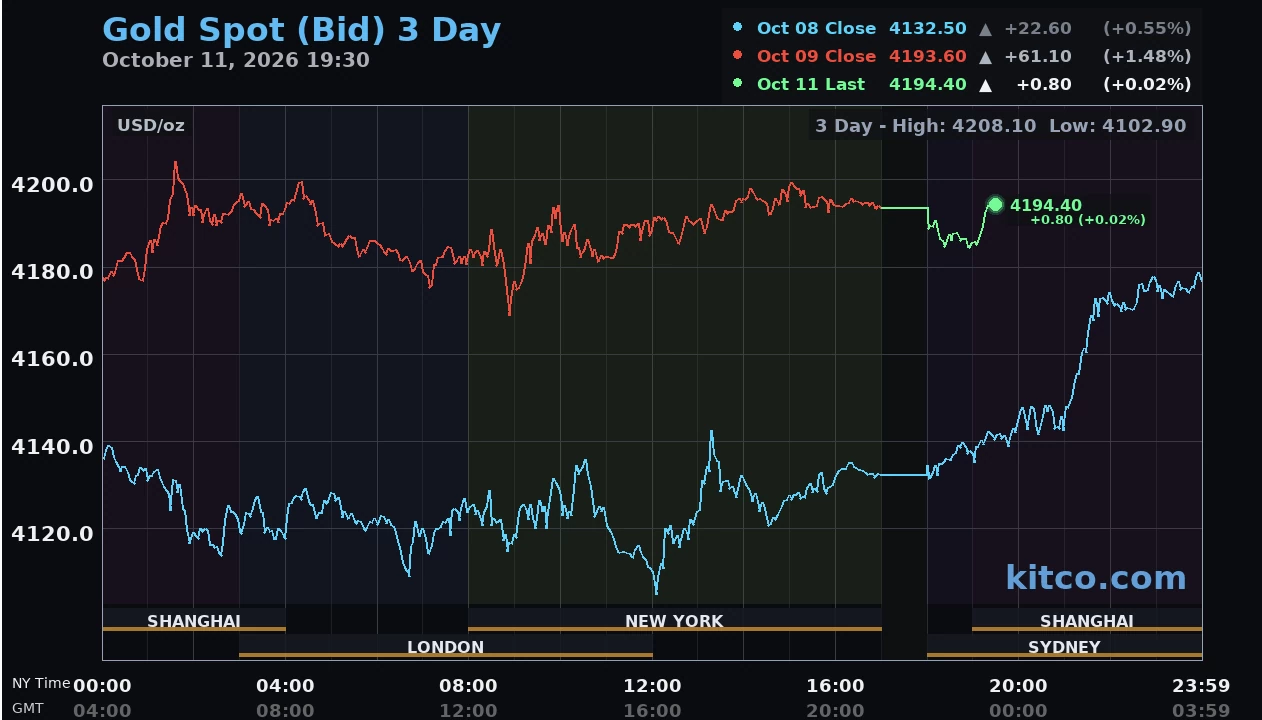Screen dimensions: 1262x720
Task: Click the Oct 09 Close up-triangle
Action: 985,57
